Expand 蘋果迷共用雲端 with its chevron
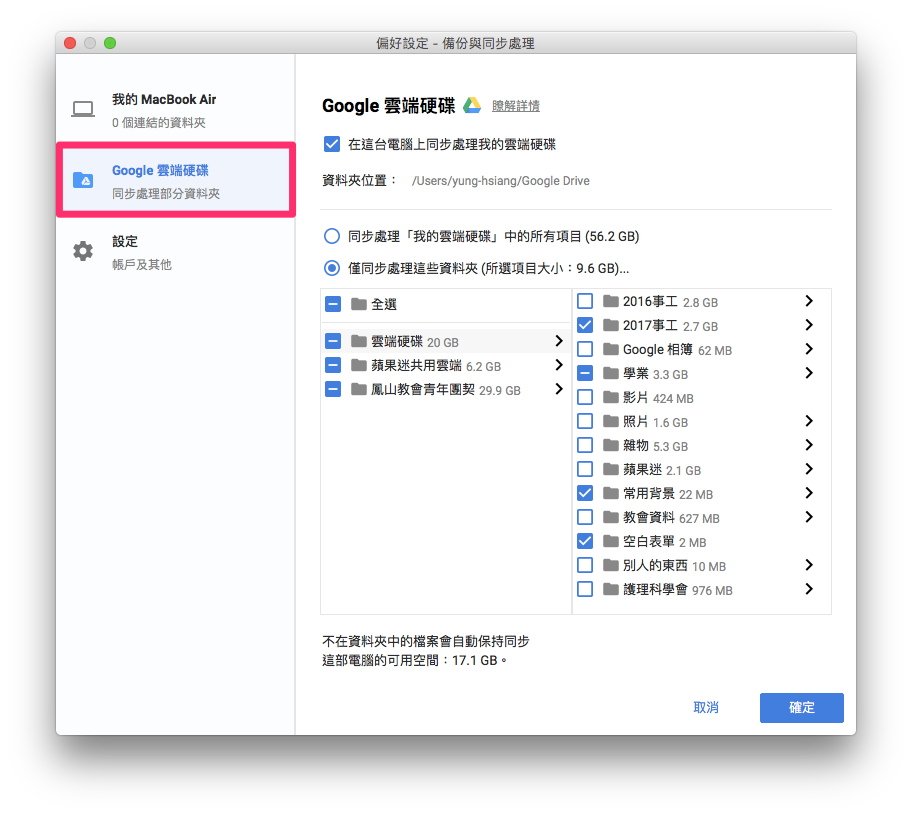The width and height of the screenshot is (912, 815). pyautogui.click(x=559, y=365)
